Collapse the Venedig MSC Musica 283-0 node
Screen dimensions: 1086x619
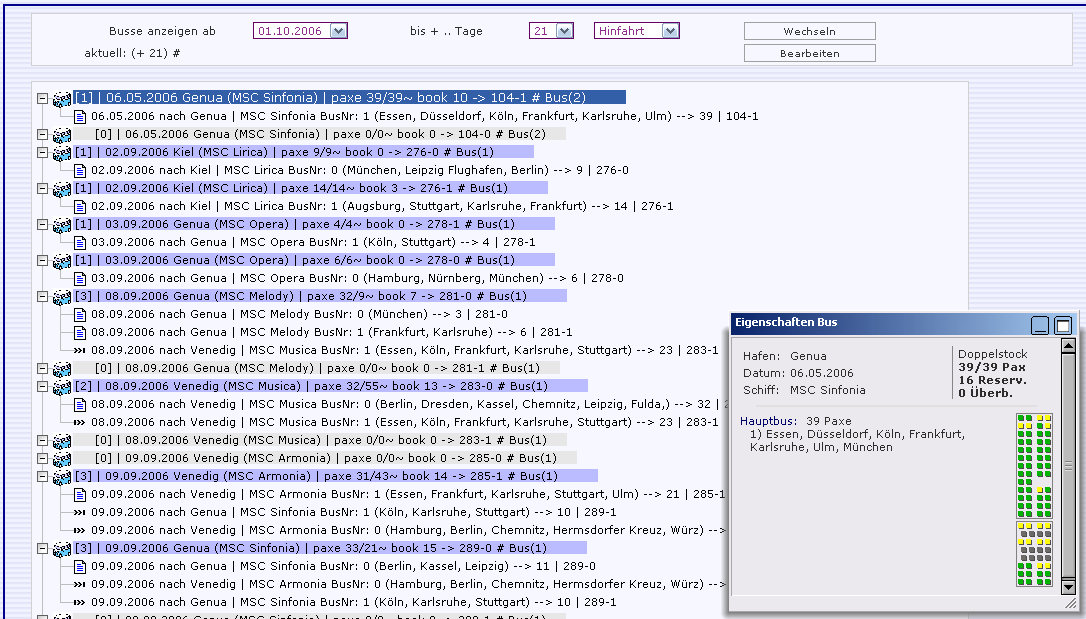(x=42, y=386)
